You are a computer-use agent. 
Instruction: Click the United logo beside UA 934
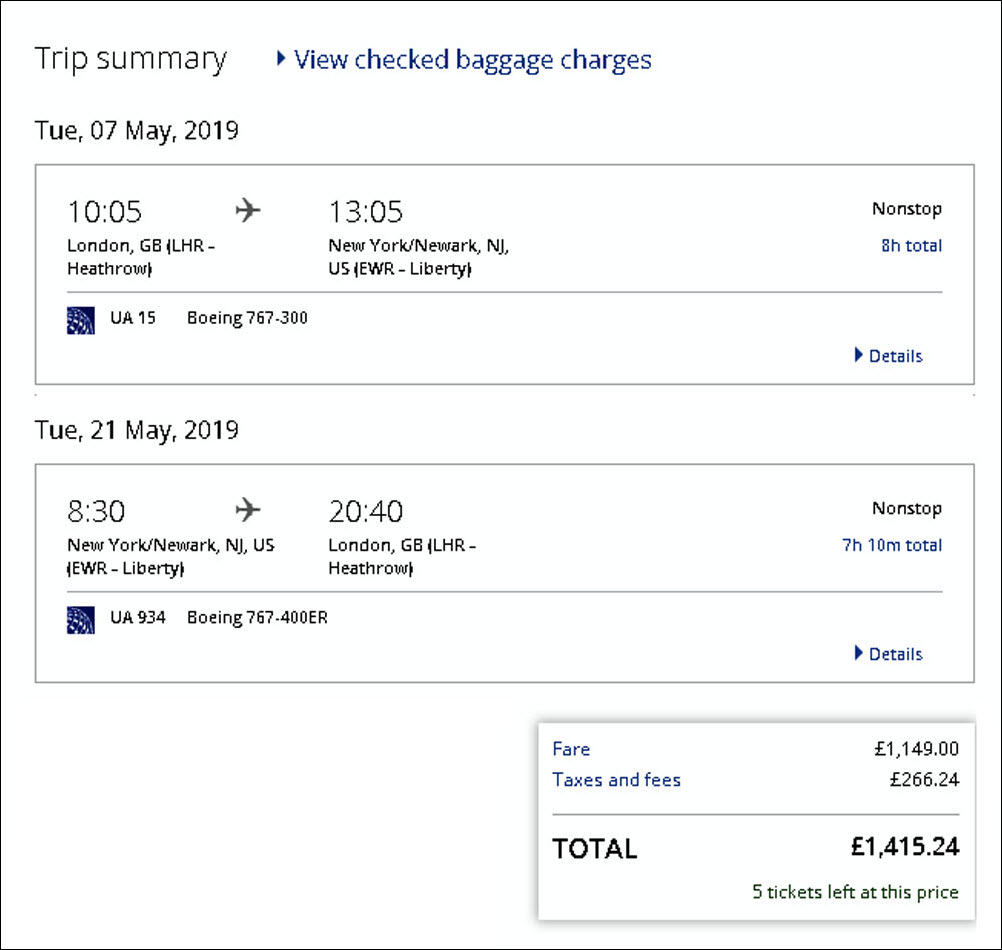[x=81, y=619]
